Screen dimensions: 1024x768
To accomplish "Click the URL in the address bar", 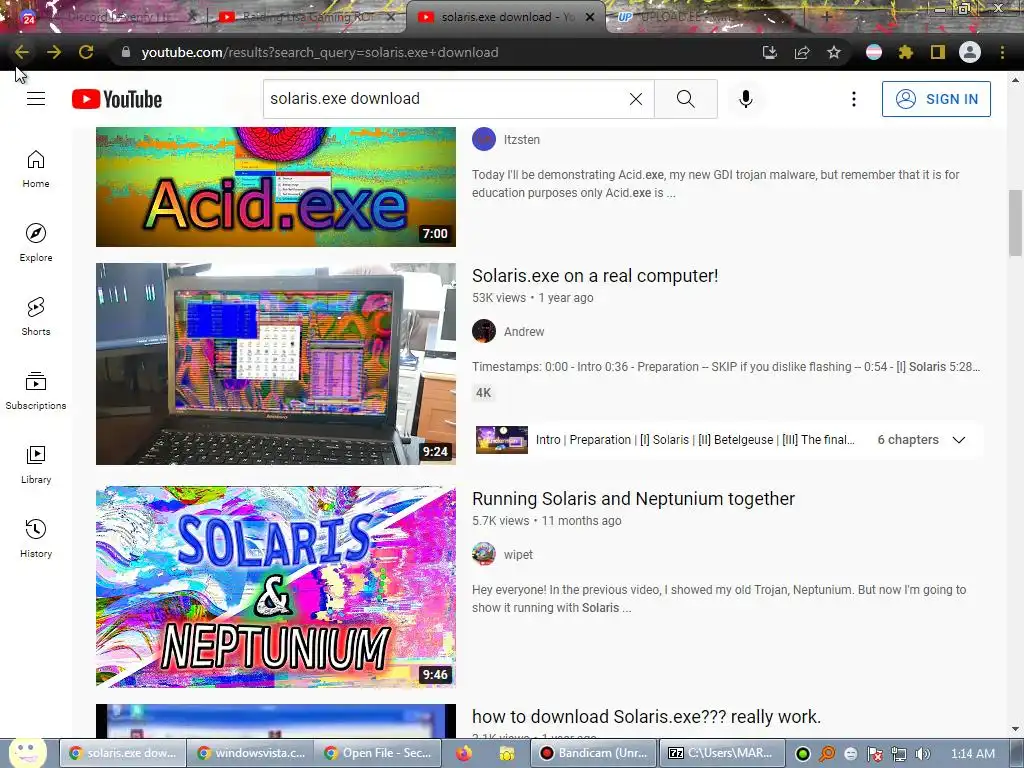I will click(x=320, y=52).
